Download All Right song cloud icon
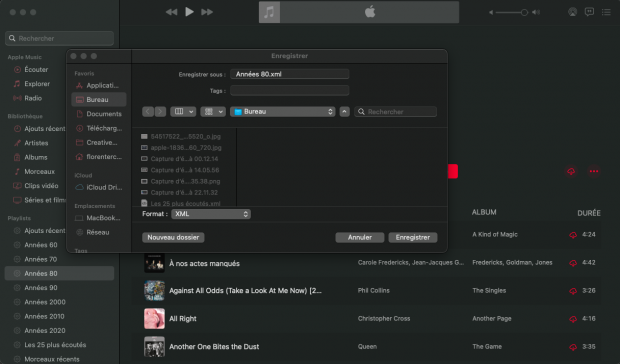620x364 pixels. pos(573,319)
